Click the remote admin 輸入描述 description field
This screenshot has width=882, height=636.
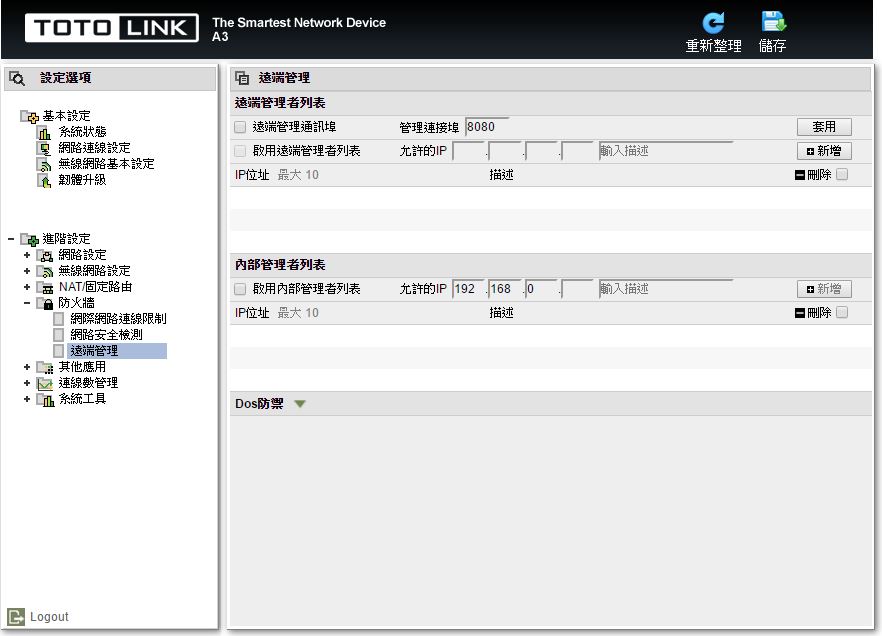click(x=665, y=151)
